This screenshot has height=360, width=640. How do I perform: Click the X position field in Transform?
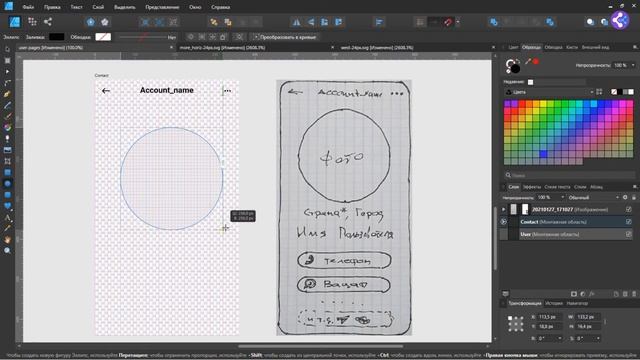549,317
